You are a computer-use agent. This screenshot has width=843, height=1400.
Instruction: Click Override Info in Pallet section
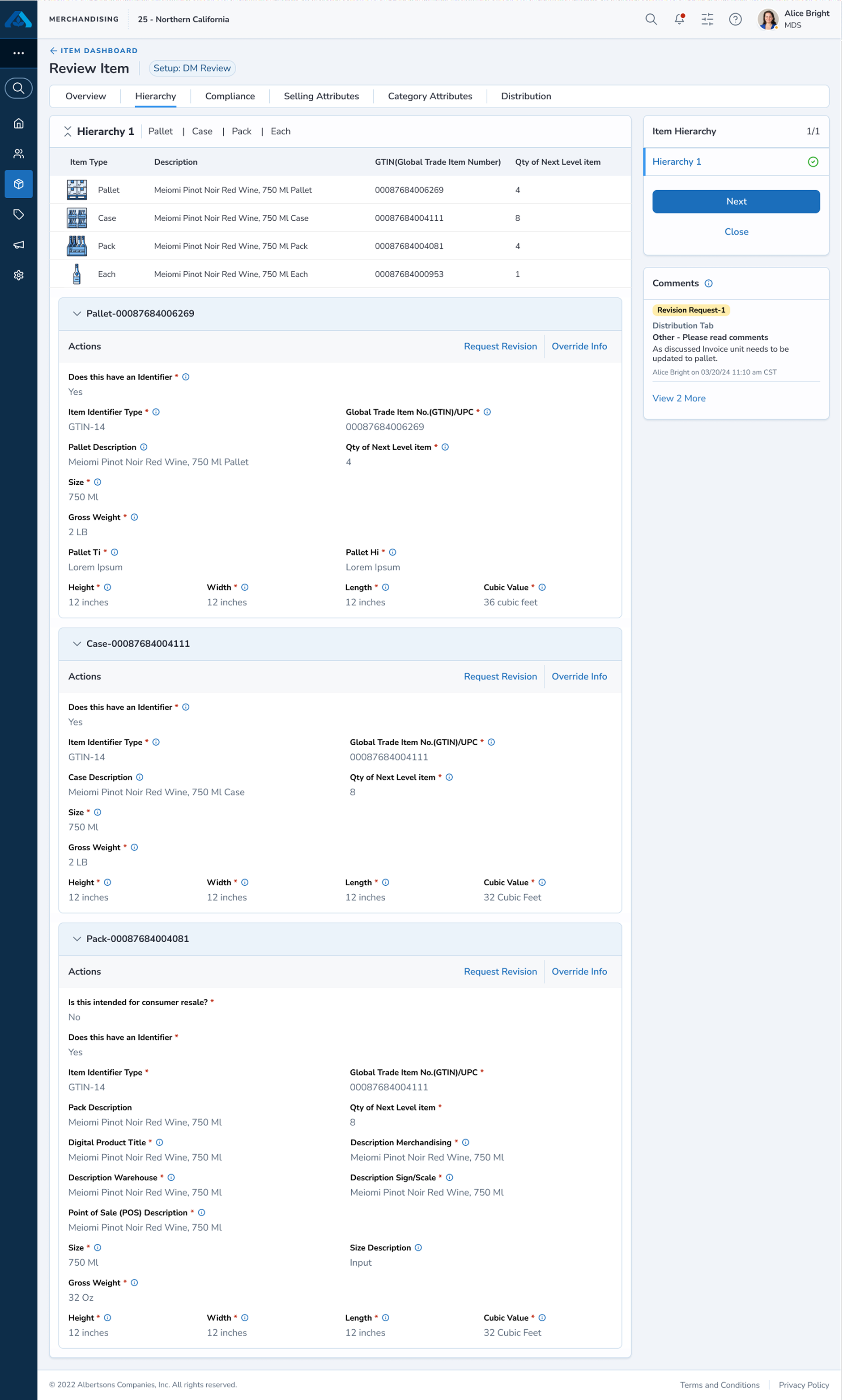579,346
